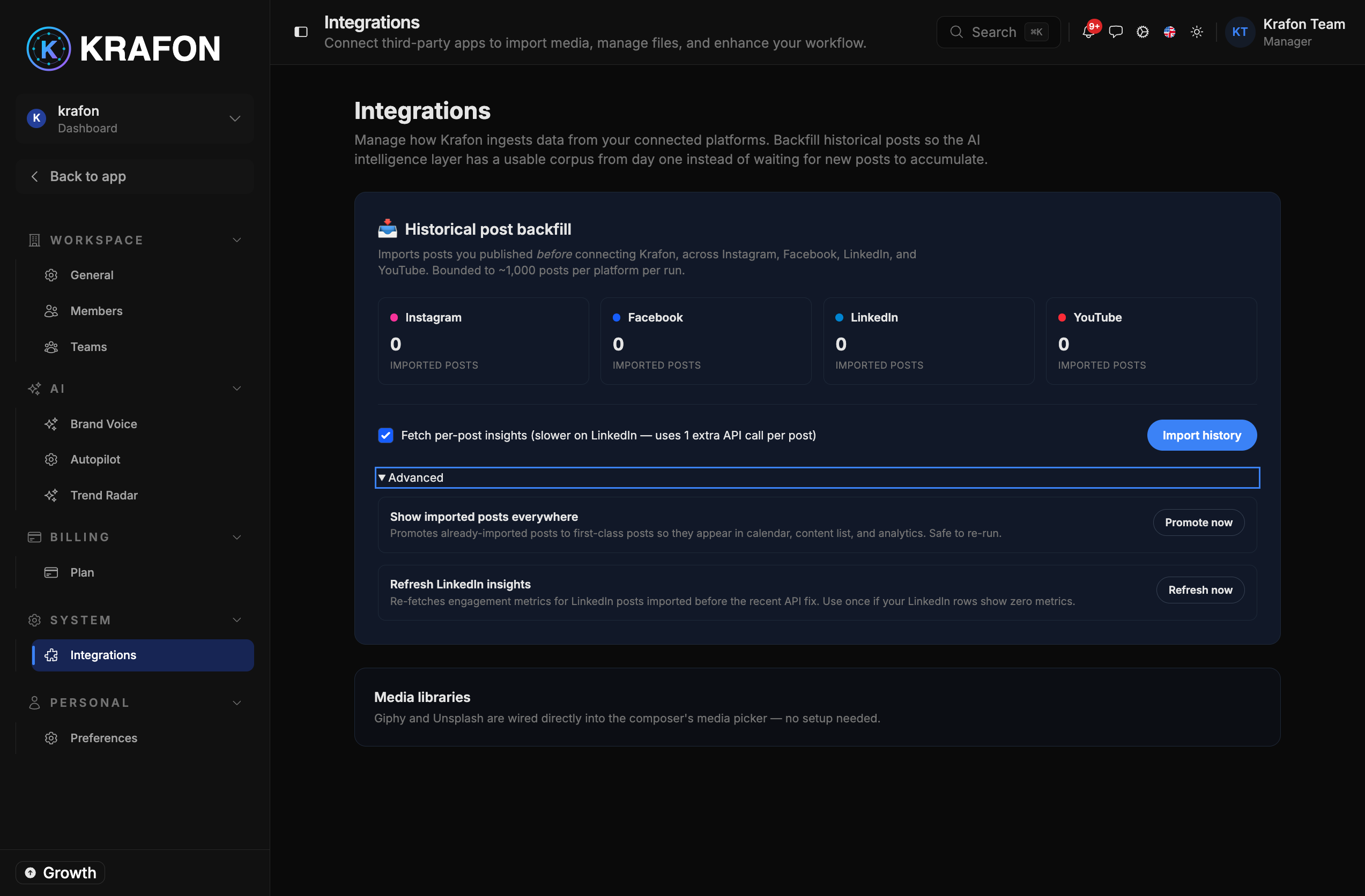Open the billing Plan page

click(143, 573)
